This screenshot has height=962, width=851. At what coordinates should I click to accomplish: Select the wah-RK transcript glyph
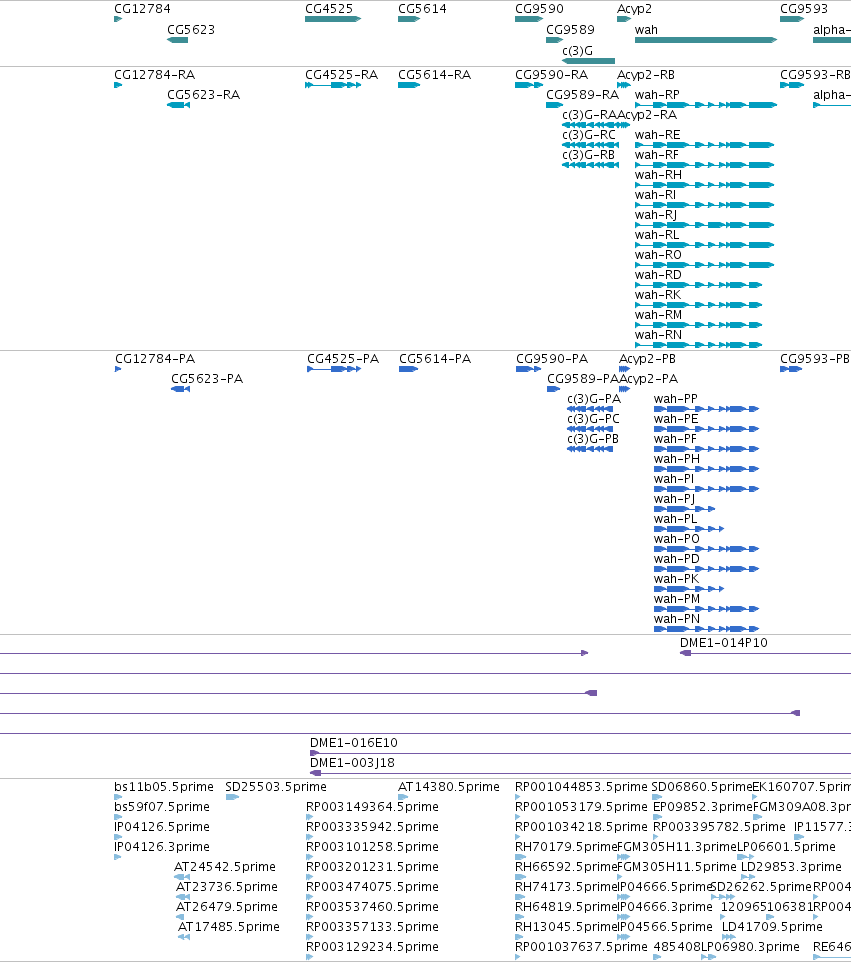tap(698, 305)
